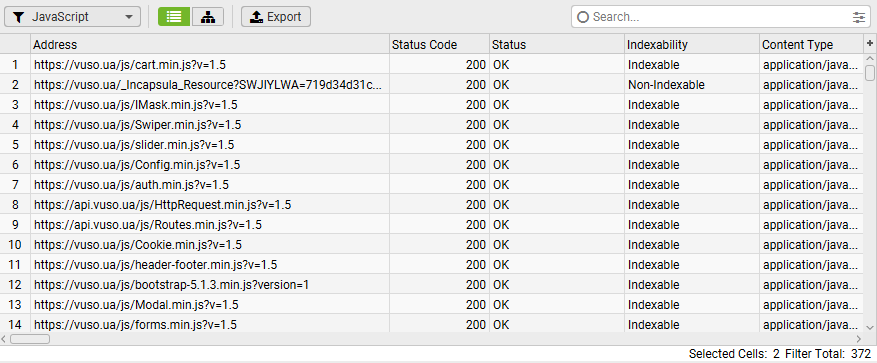Click the horizontal scrollbar thumb

(x=30, y=339)
